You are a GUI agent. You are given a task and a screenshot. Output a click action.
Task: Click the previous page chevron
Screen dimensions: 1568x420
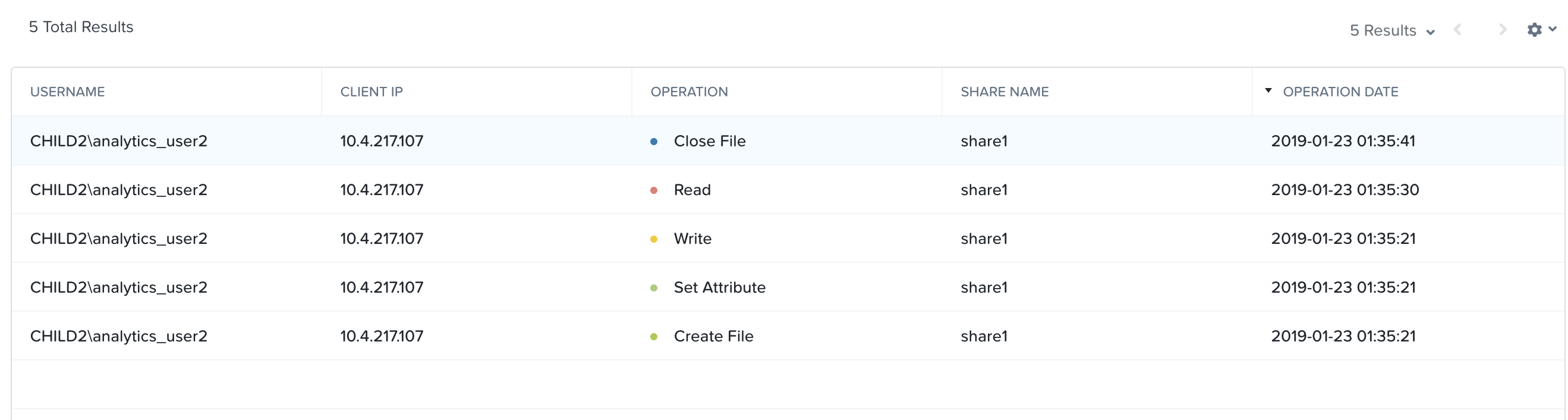coord(1457,30)
